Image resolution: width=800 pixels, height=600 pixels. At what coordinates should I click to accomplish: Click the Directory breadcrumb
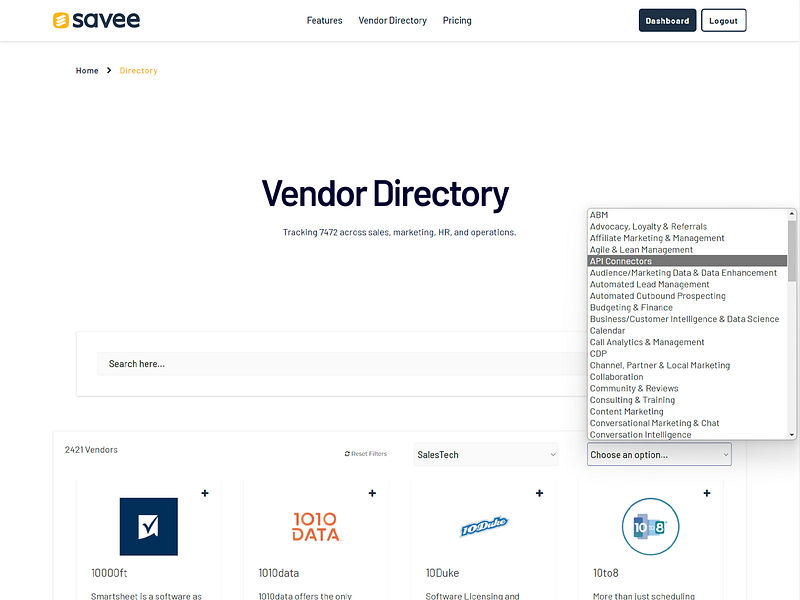pos(138,70)
